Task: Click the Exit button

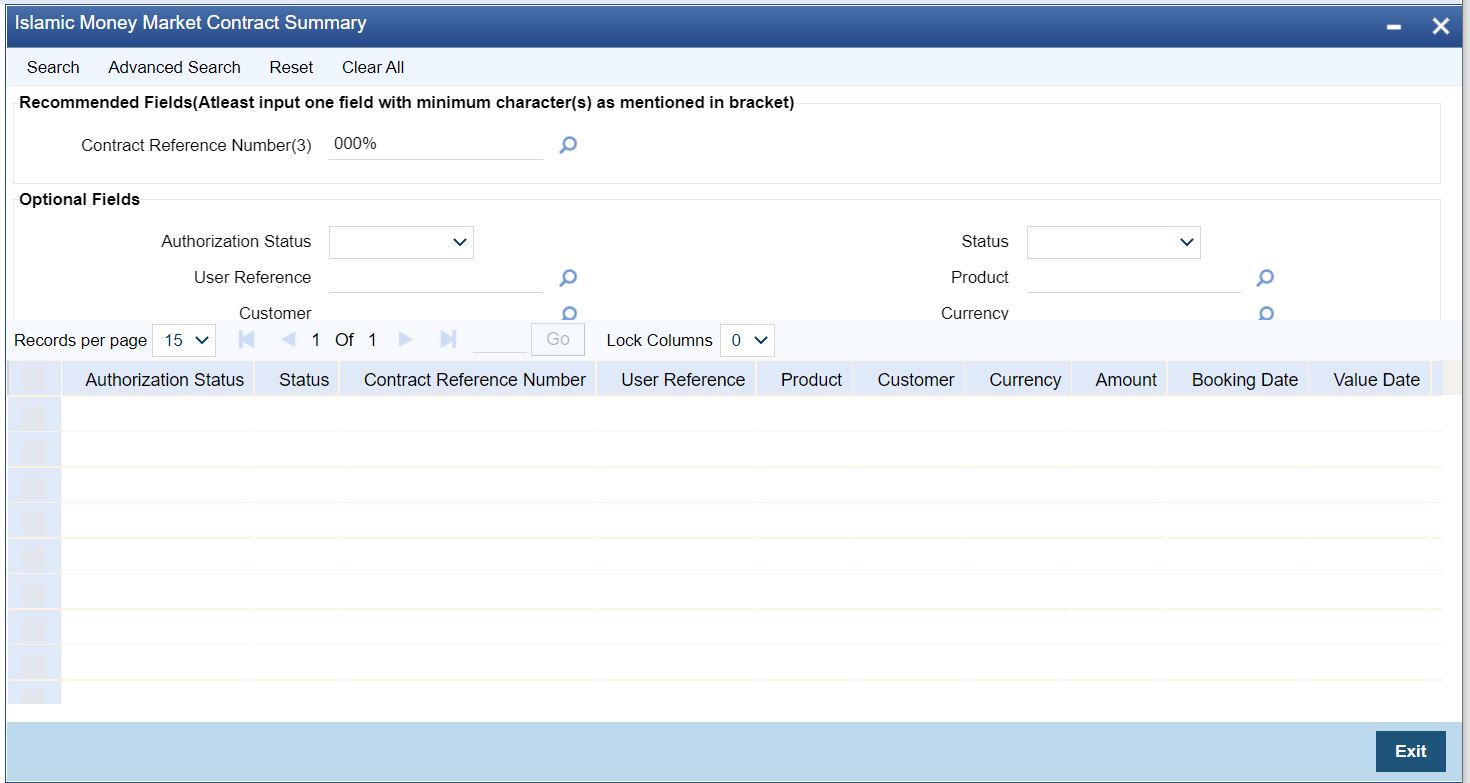Action: pyautogui.click(x=1410, y=751)
